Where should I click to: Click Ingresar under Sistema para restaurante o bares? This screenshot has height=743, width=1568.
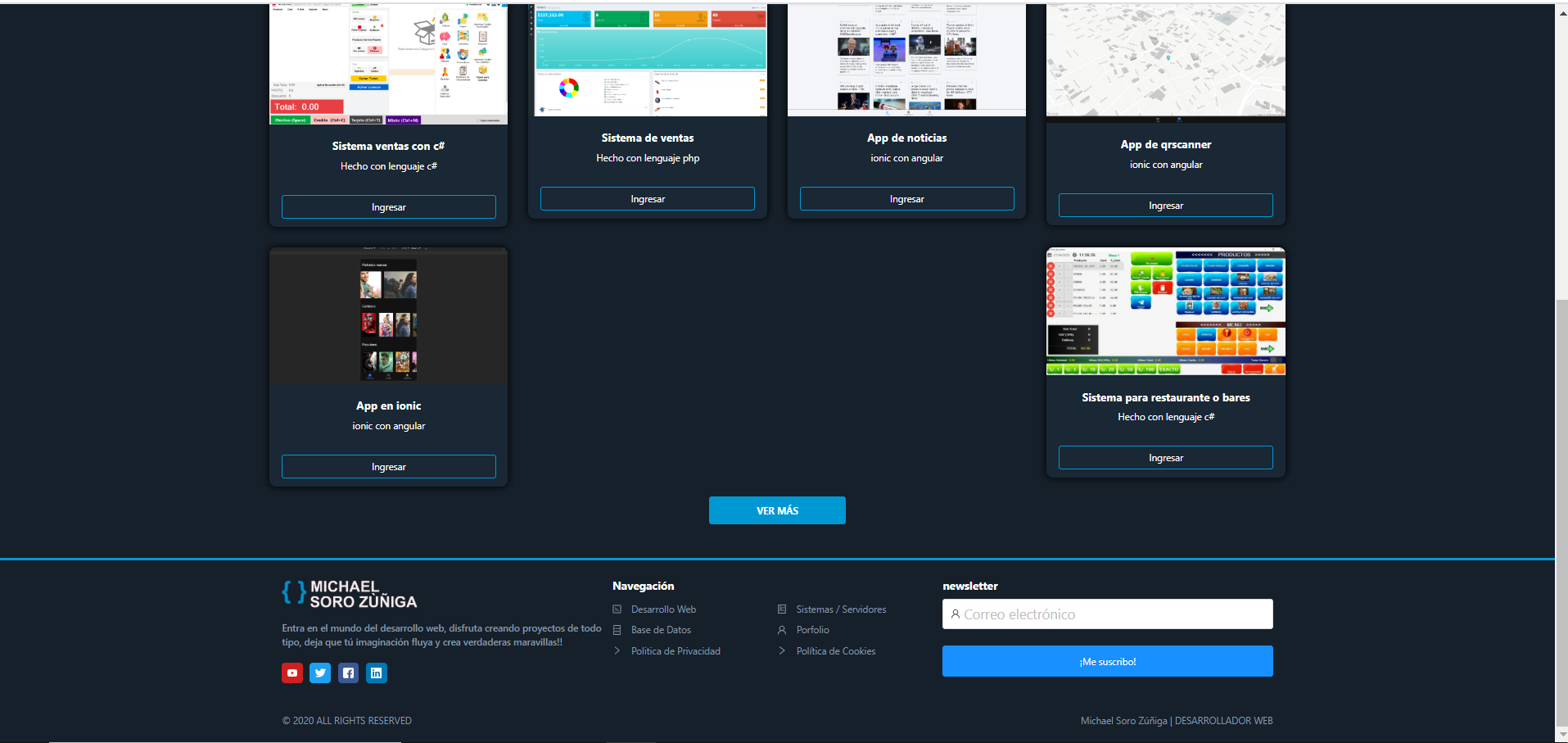(1166, 458)
